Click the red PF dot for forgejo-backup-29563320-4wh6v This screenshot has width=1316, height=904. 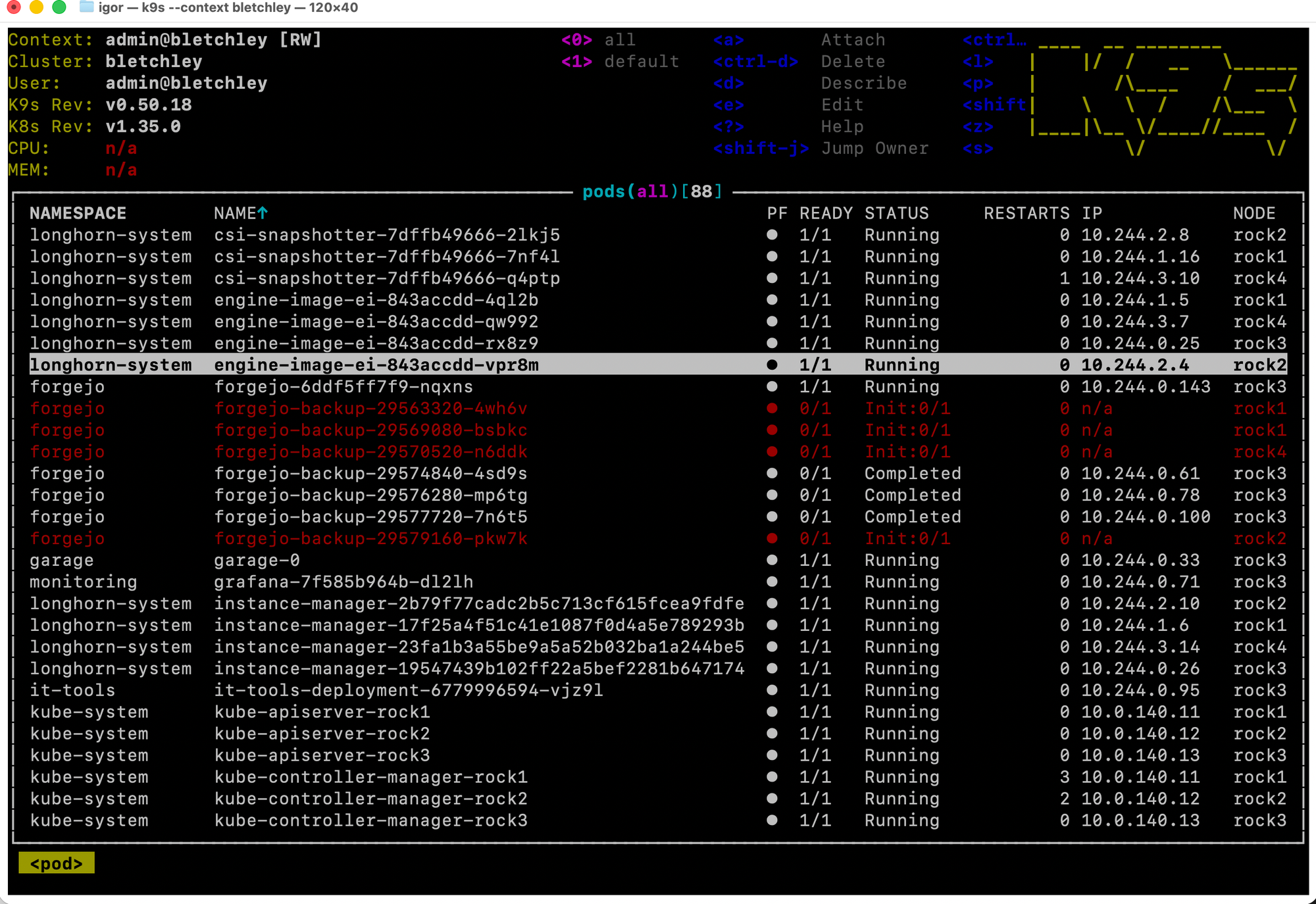coord(772,409)
